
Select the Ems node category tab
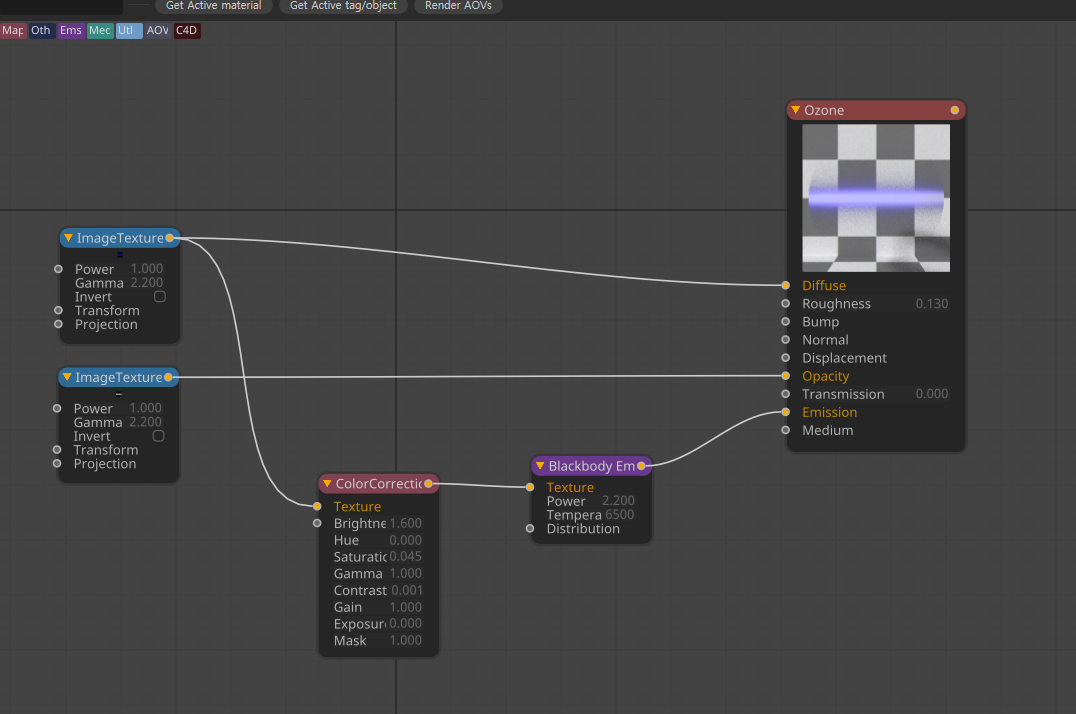(x=71, y=31)
